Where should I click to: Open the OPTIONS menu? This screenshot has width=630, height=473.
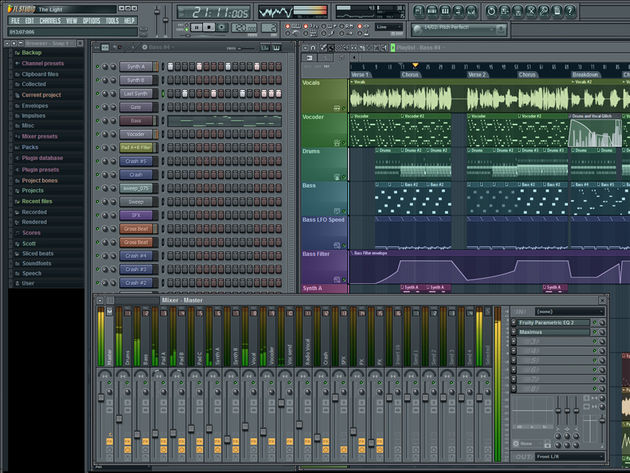92,20
